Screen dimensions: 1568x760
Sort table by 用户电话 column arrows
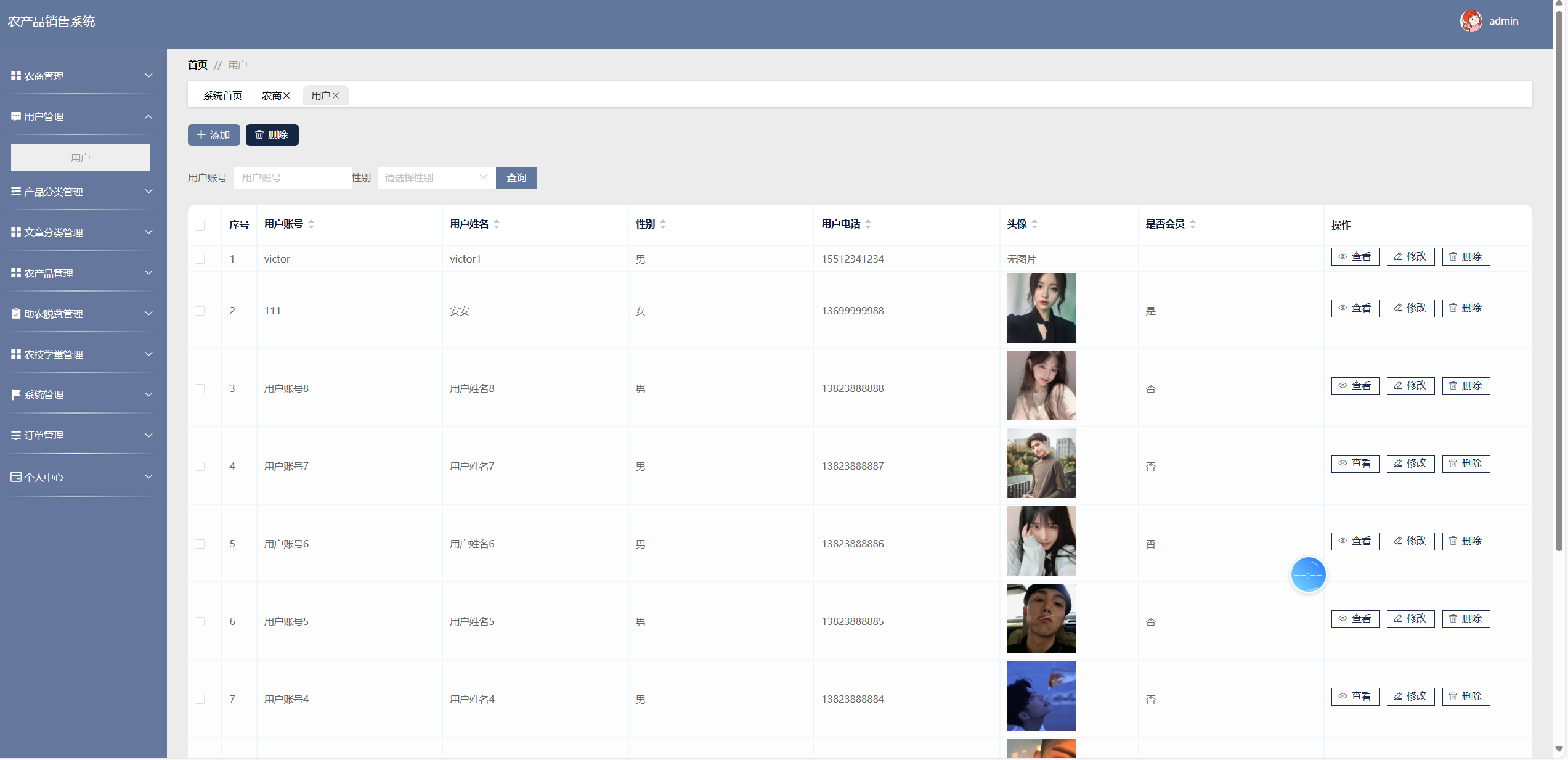tap(868, 224)
